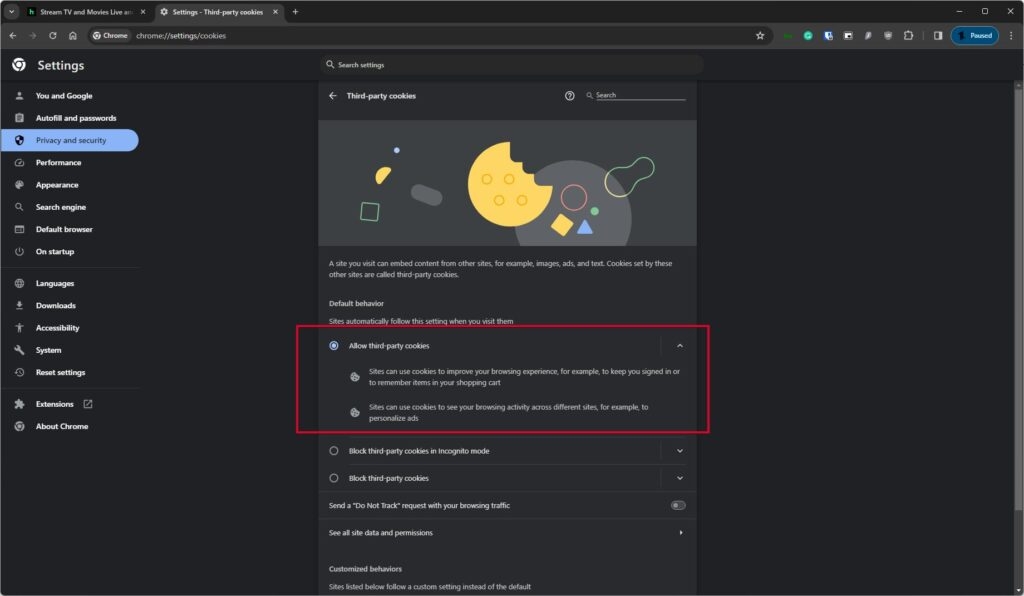This screenshot has height=596, width=1024.
Task: Click the Search engine magnifier icon
Action: (x=19, y=207)
